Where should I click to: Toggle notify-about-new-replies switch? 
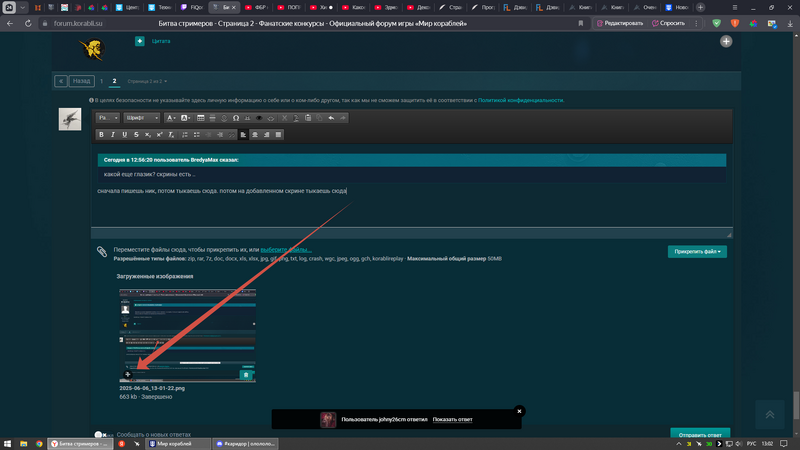click(x=102, y=436)
